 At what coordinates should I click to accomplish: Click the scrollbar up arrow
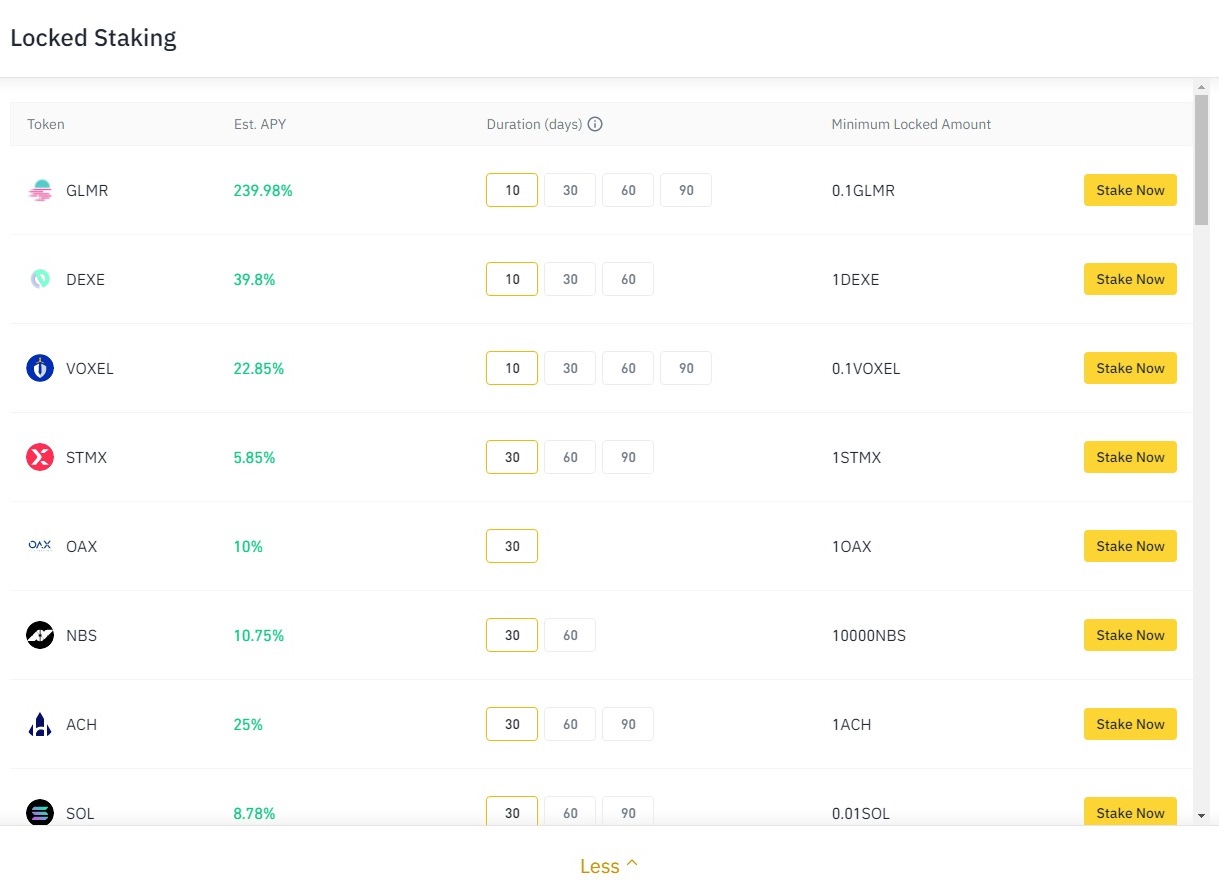tap(1201, 88)
